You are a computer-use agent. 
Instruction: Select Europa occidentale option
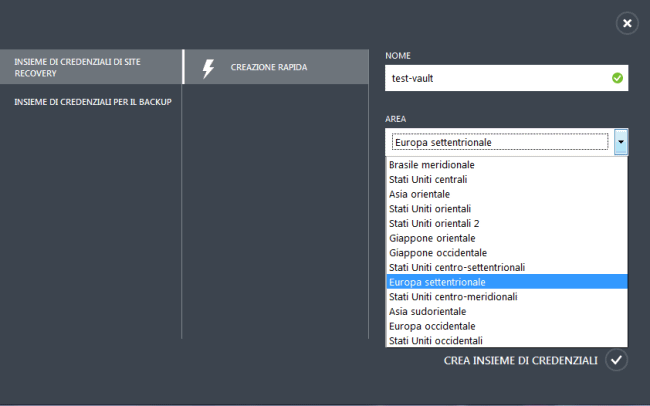tap(431, 326)
